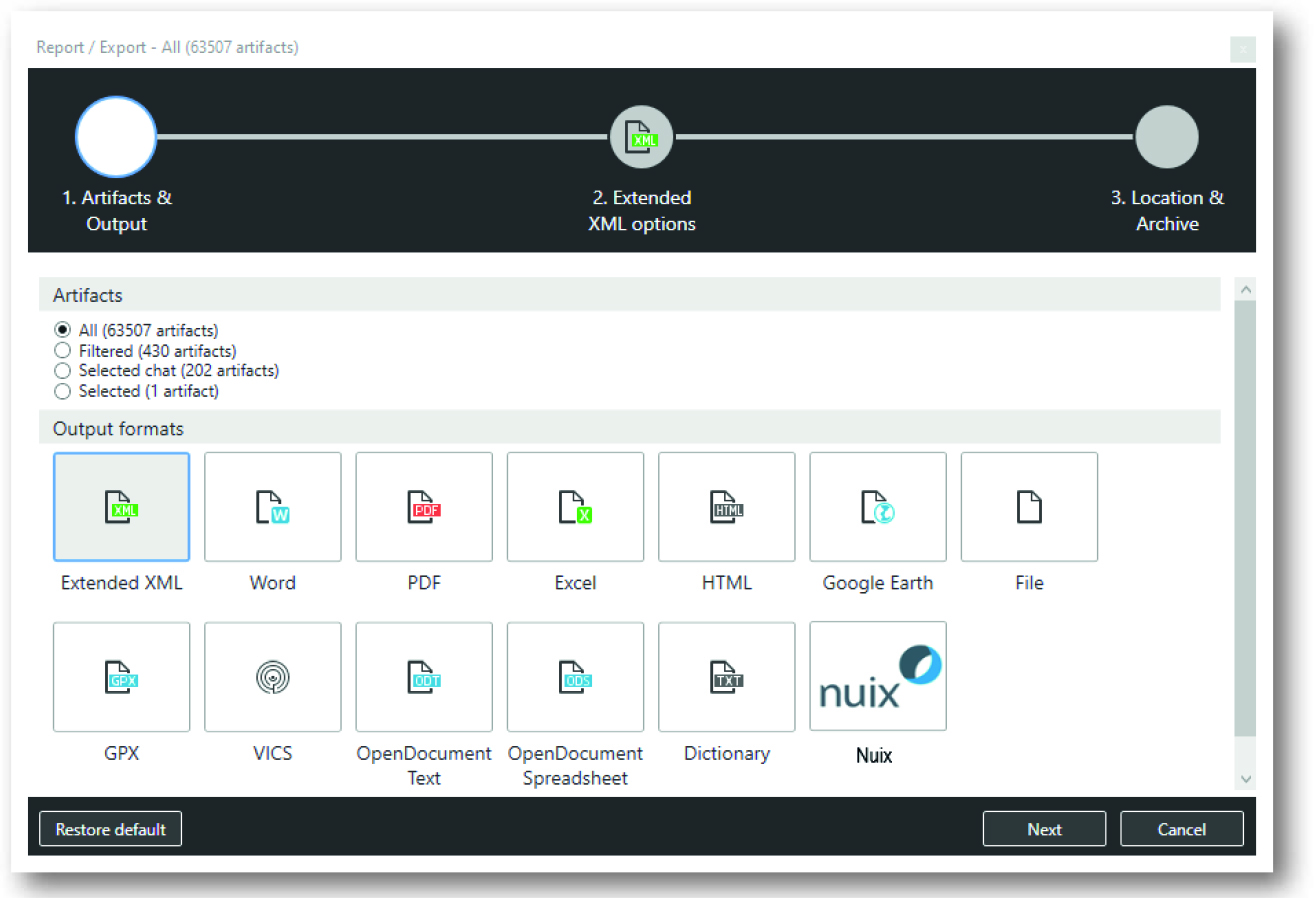The height and width of the screenshot is (898, 1314).
Task: Choose the Nuix export format
Action: [877, 676]
